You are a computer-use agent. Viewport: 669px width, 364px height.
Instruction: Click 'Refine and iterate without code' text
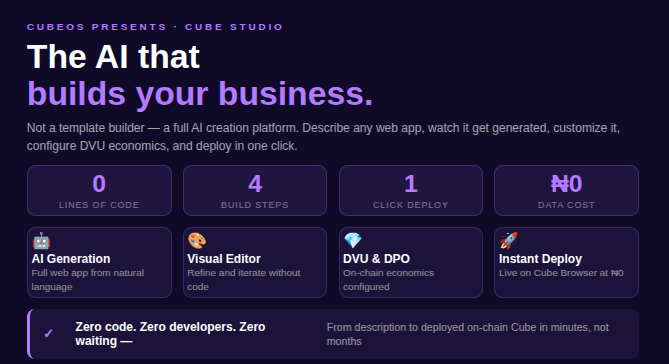(x=244, y=280)
